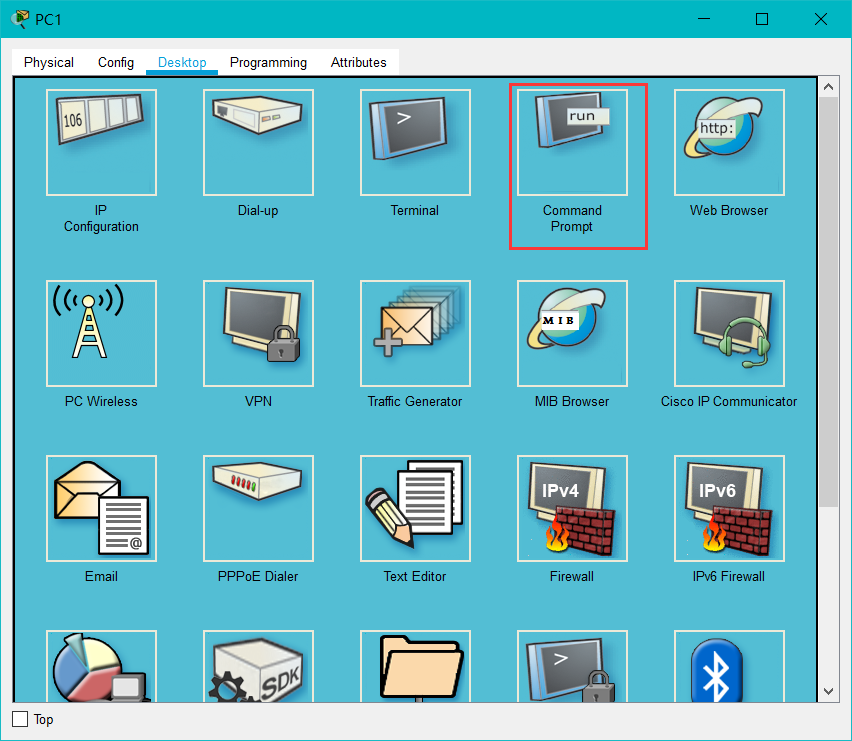Minimize the PC1 window

(704, 19)
